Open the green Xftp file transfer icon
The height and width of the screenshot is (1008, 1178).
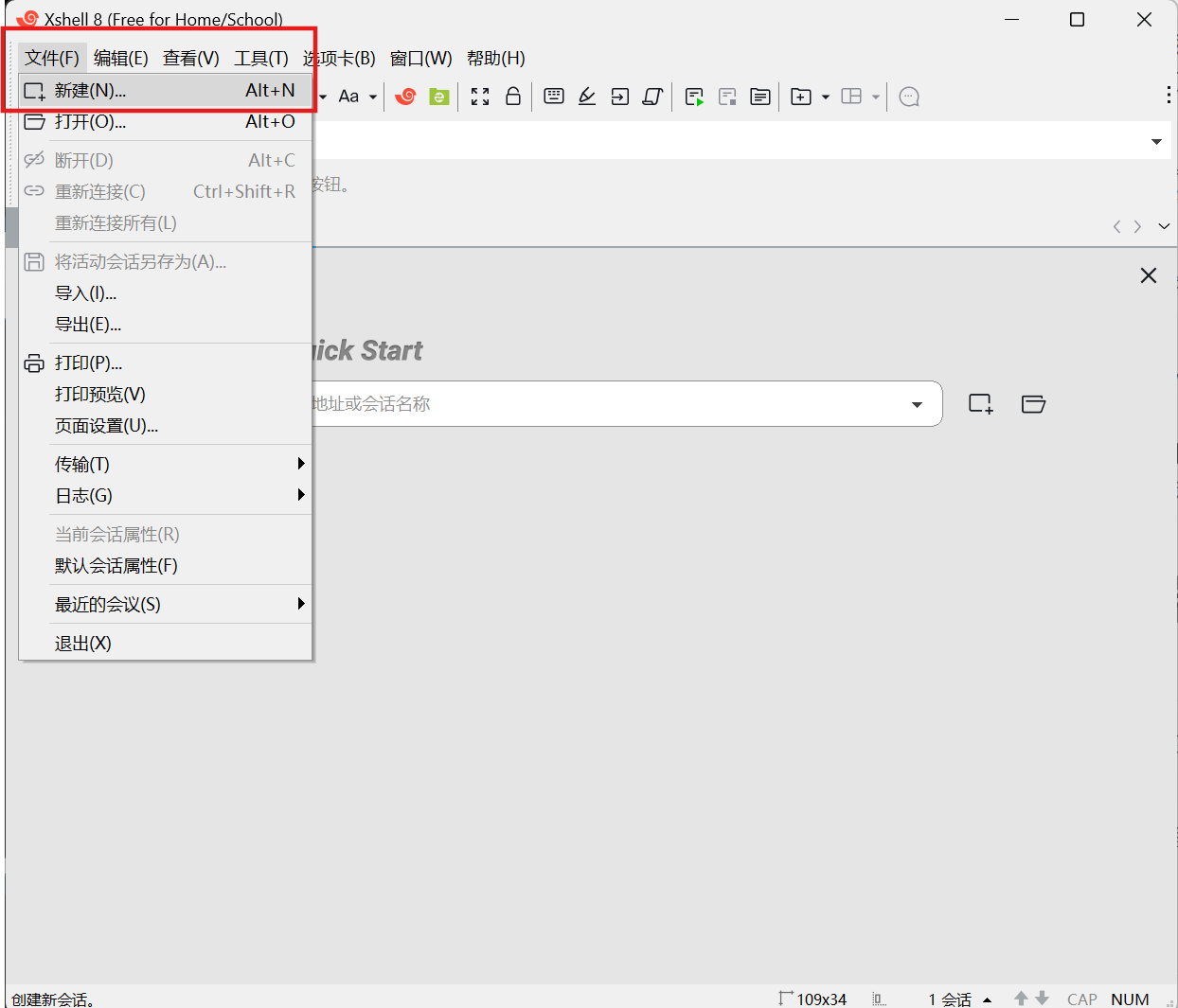(439, 97)
